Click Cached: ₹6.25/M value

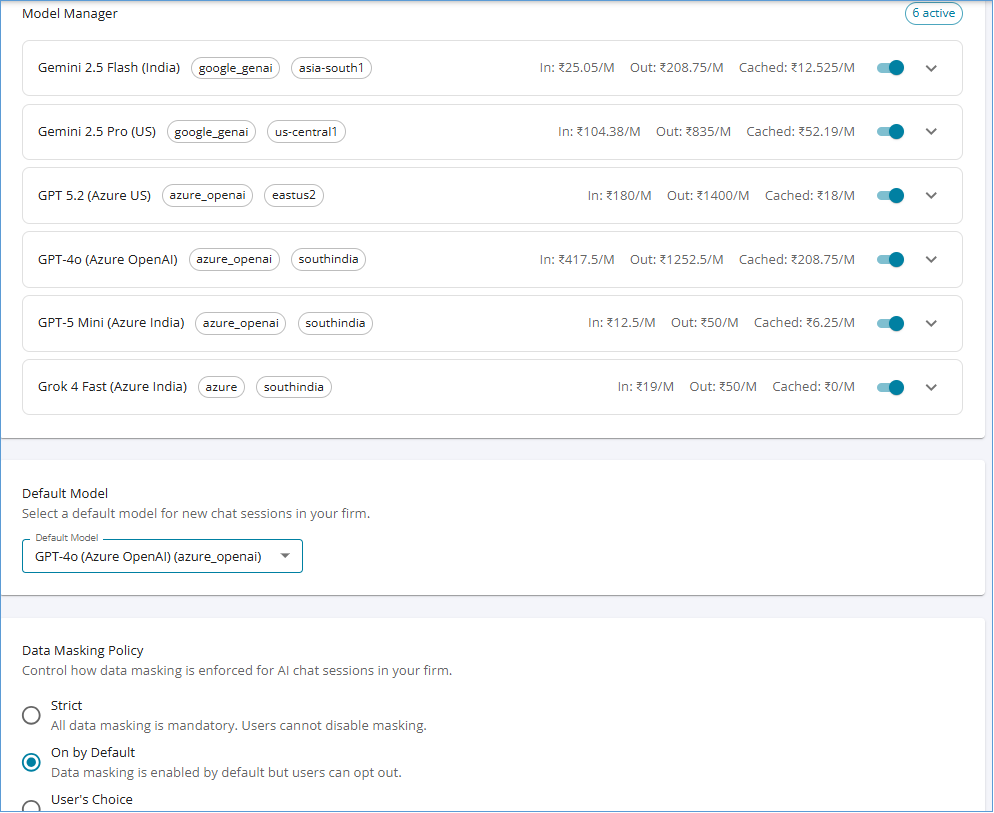click(804, 322)
